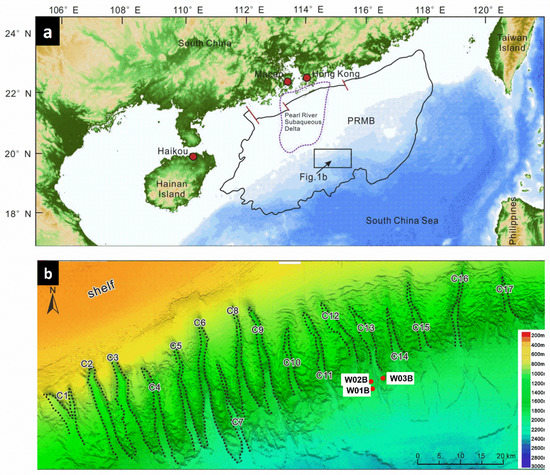This screenshot has width=550, height=475.
Task: Click canyon label C16
Action: click(x=460, y=279)
